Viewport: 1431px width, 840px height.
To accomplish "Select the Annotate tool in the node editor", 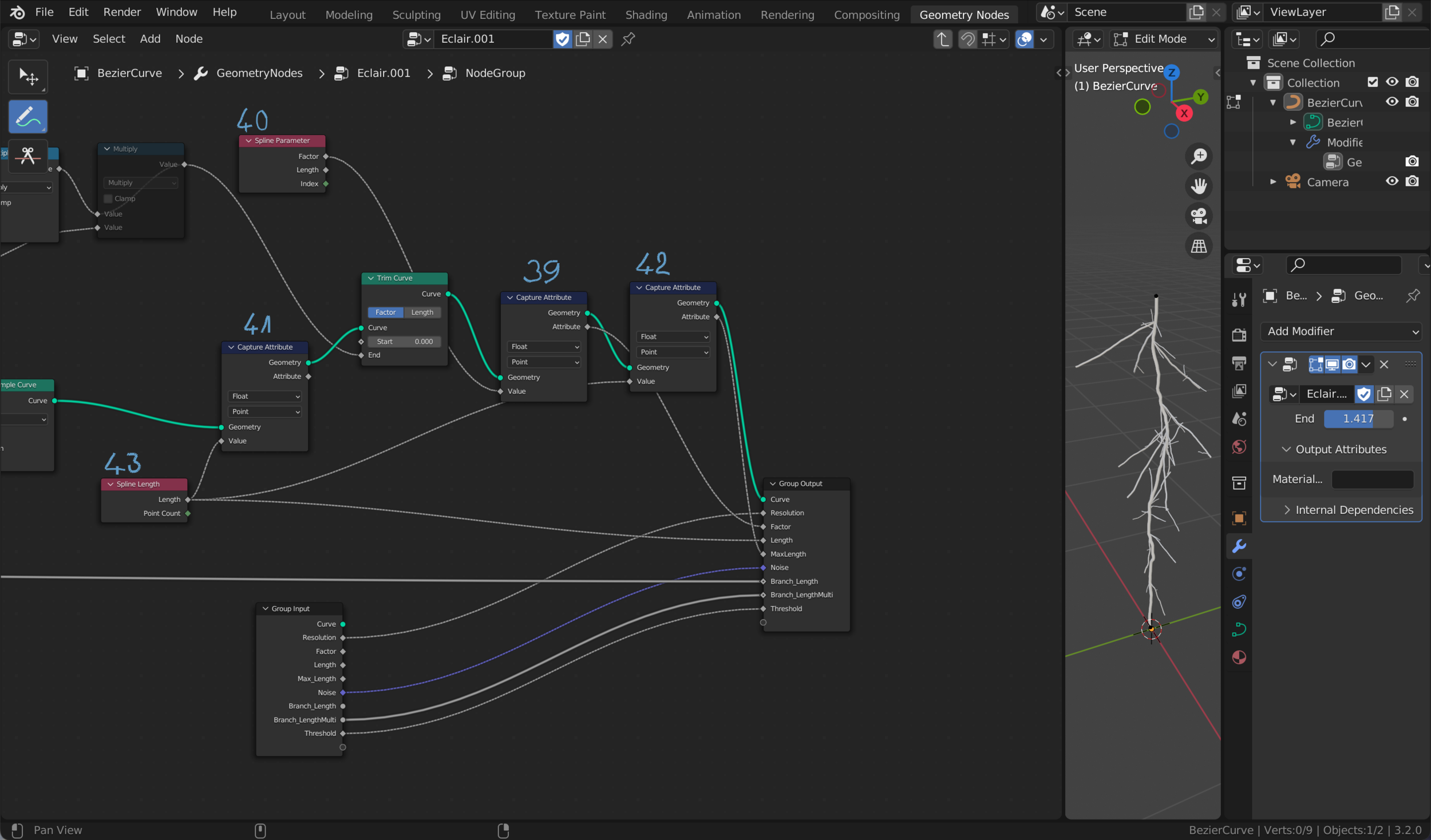I will [27, 117].
